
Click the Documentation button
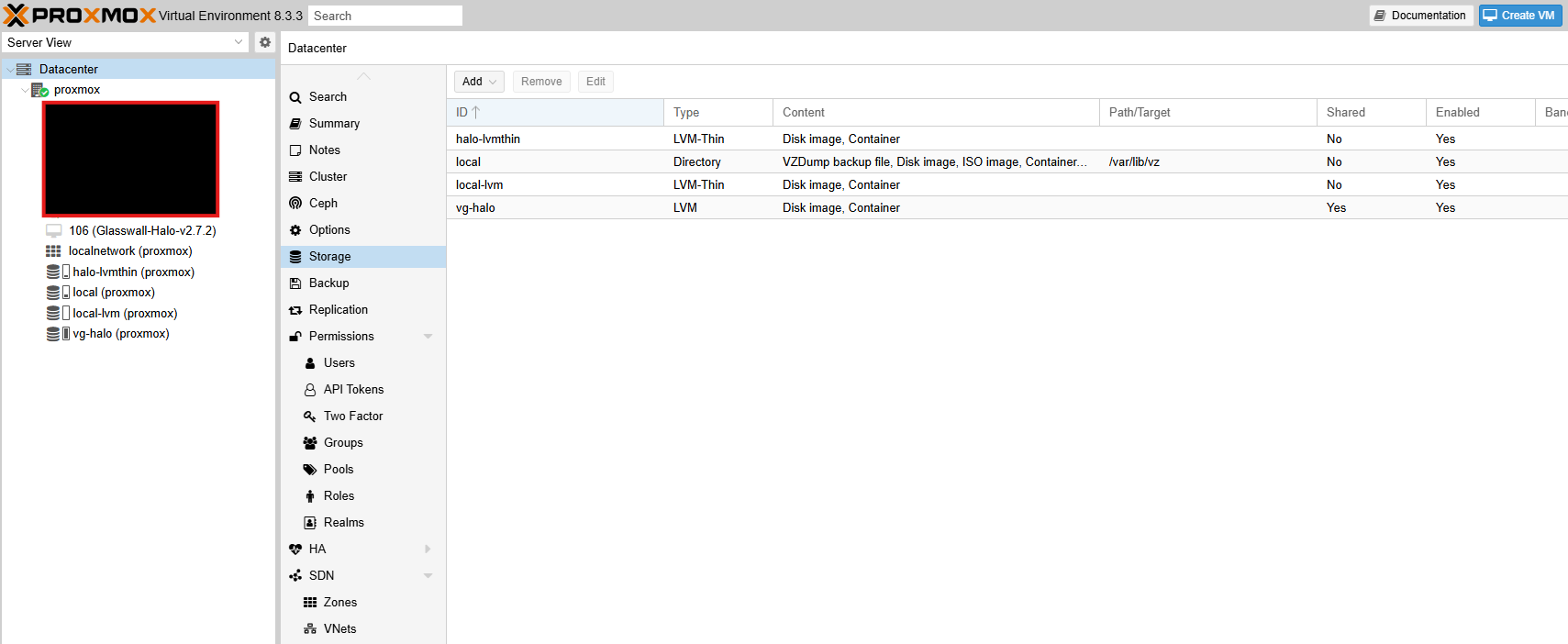tap(1421, 16)
